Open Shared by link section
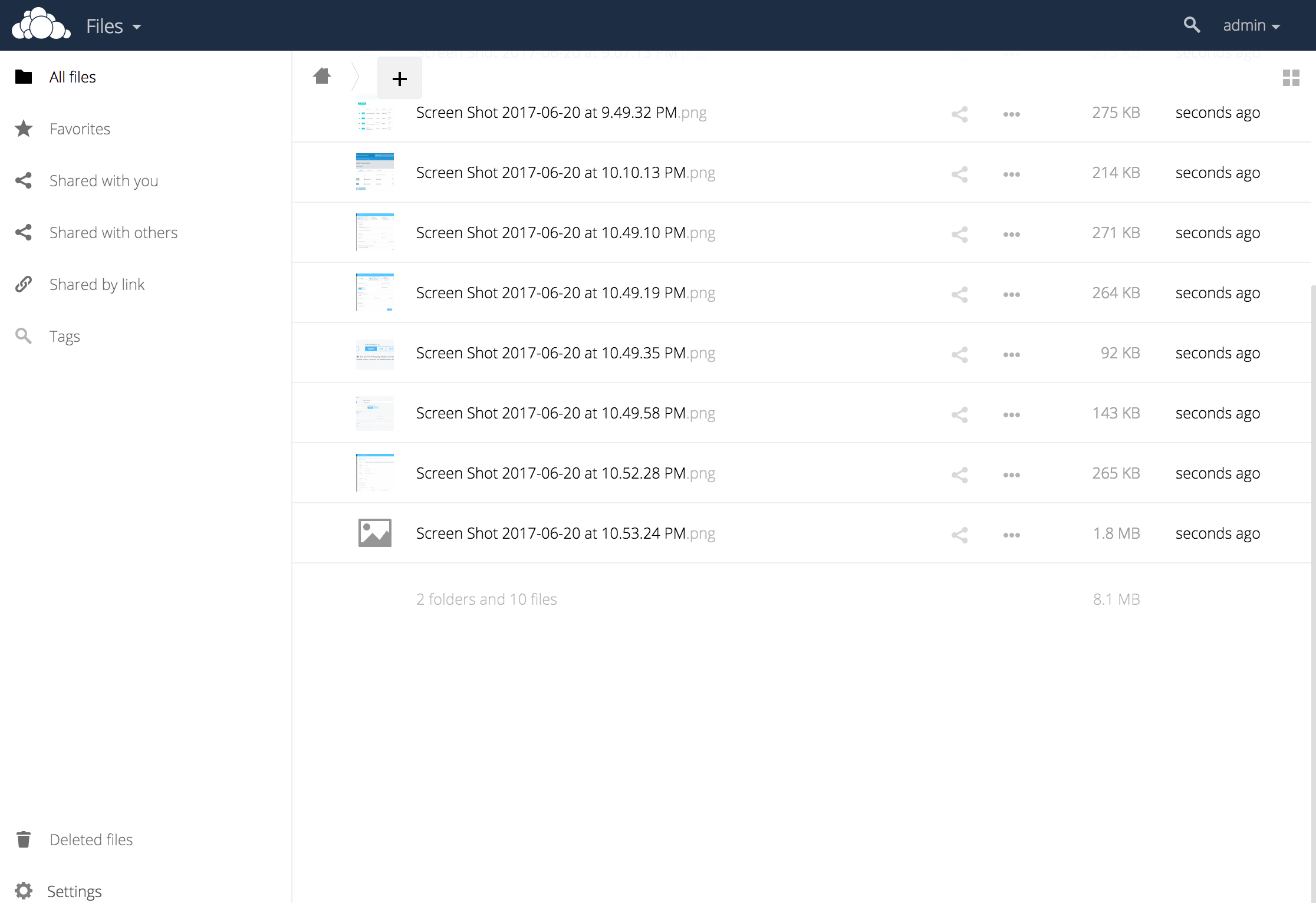The image size is (1316, 903). 97,284
